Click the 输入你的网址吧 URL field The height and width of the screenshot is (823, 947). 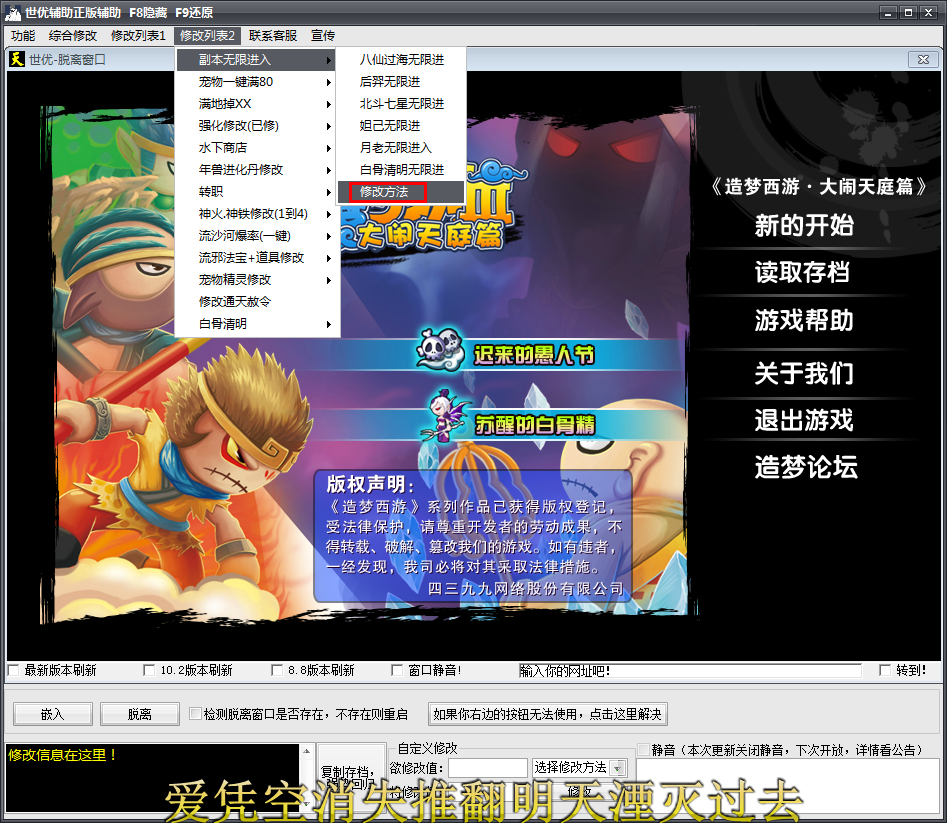pos(690,671)
